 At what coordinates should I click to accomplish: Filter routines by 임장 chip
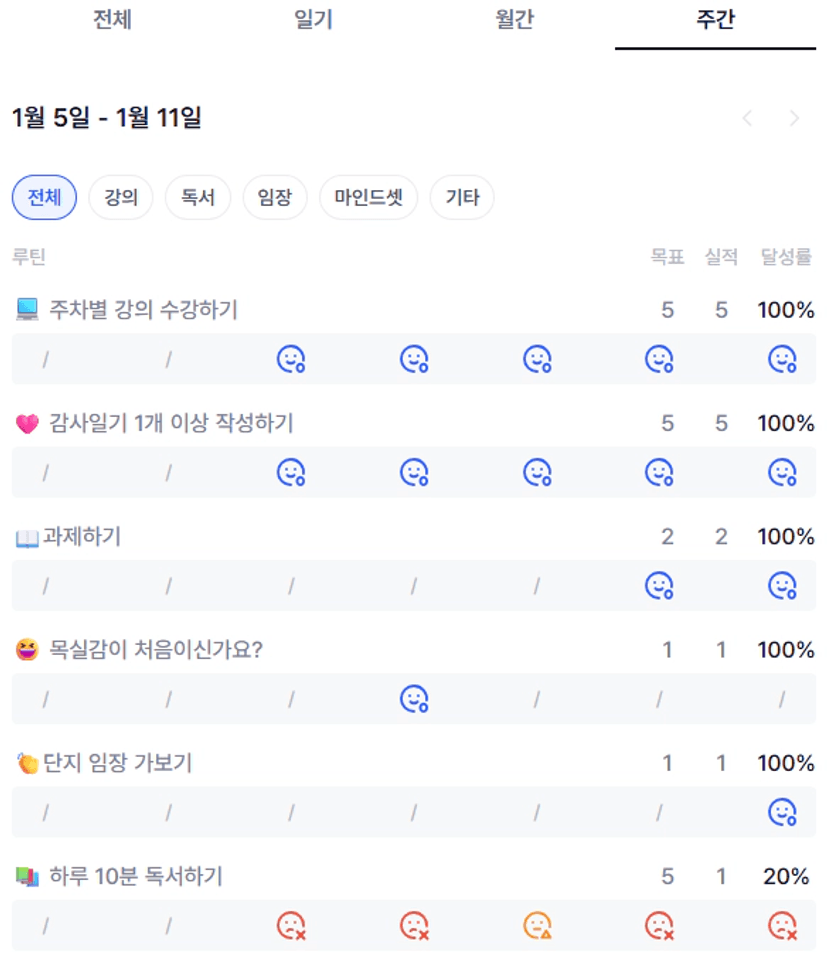(x=275, y=198)
